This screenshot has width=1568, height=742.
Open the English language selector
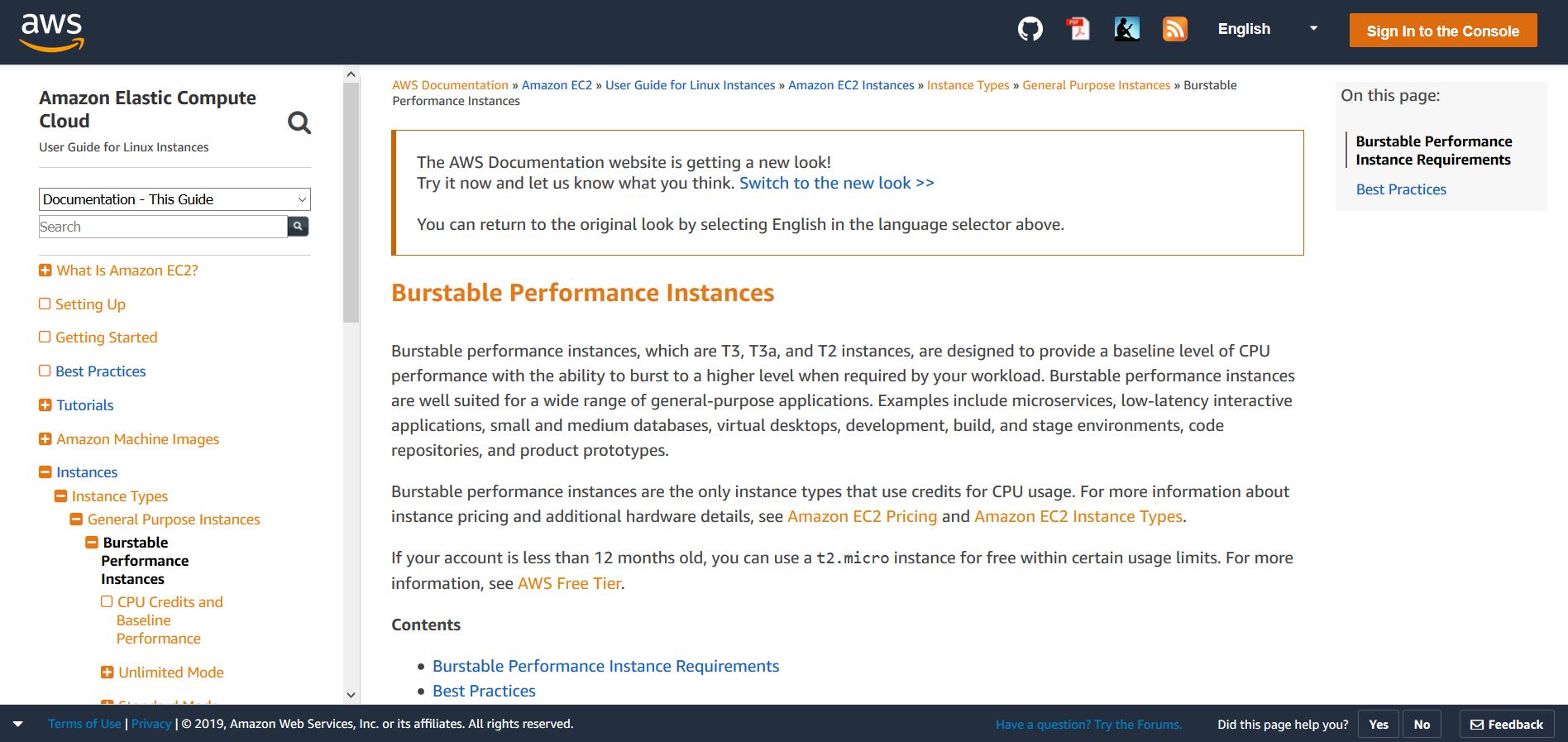click(1268, 29)
